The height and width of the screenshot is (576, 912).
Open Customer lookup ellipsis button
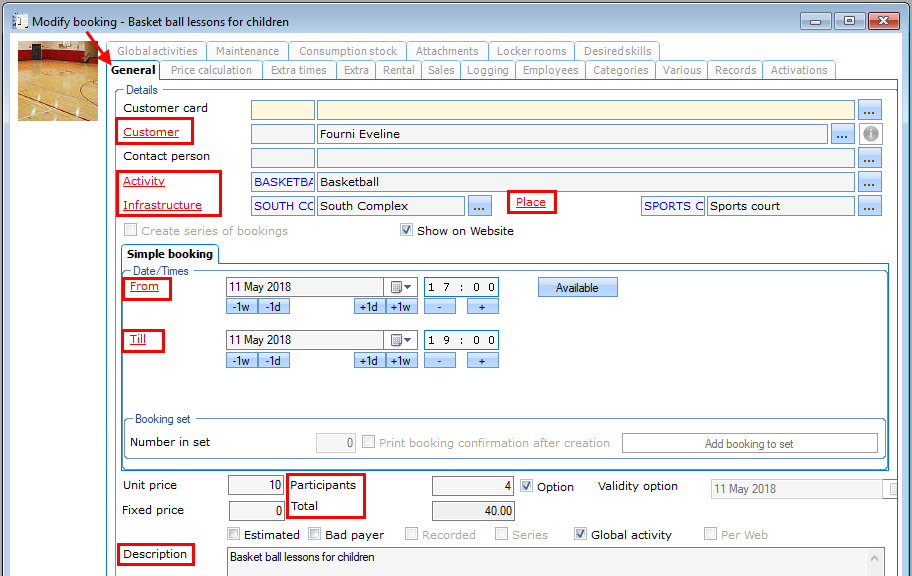pyautogui.click(x=842, y=134)
